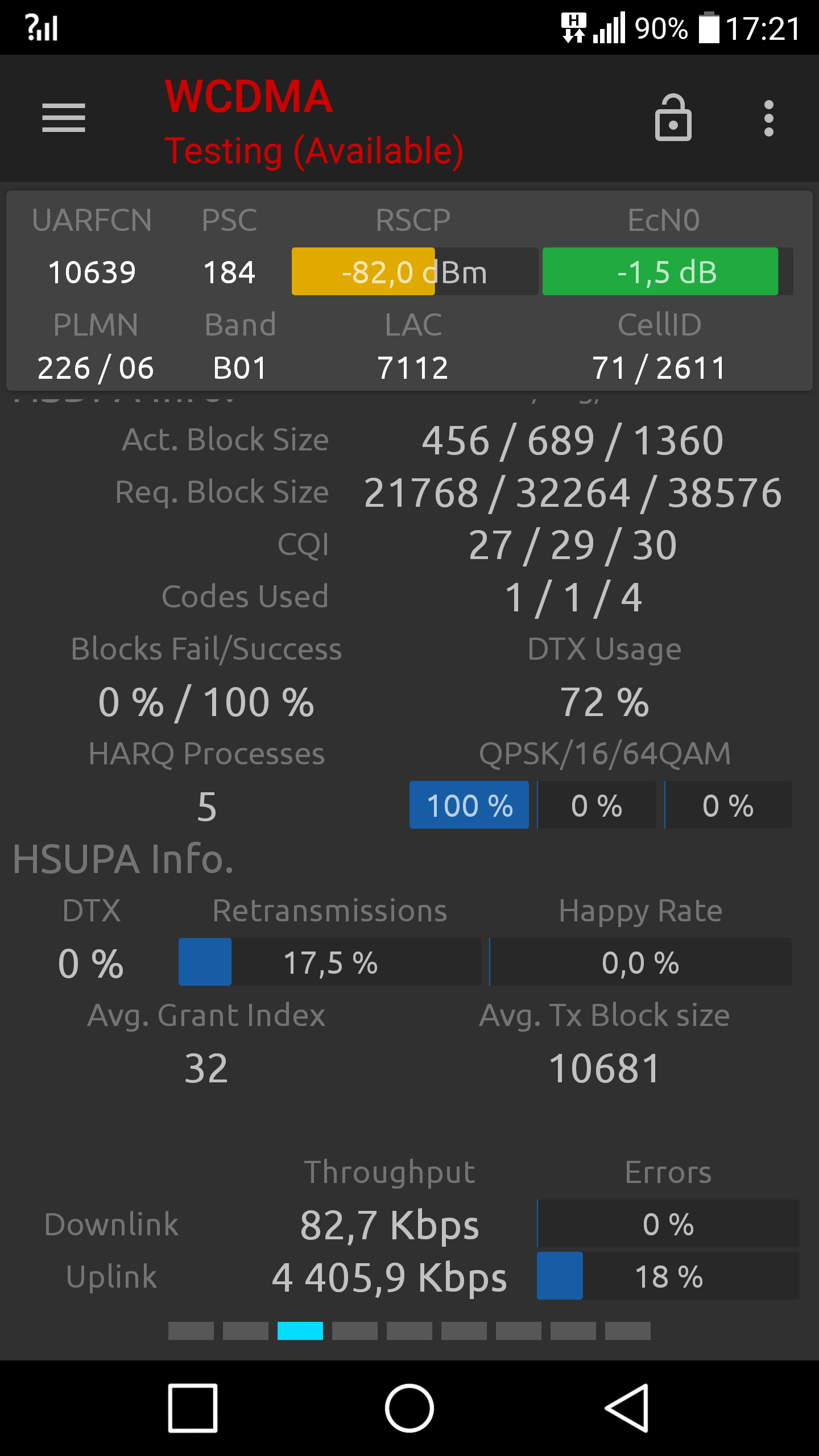
Task: Open the hamburger navigation menu
Action: pyautogui.click(x=64, y=118)
